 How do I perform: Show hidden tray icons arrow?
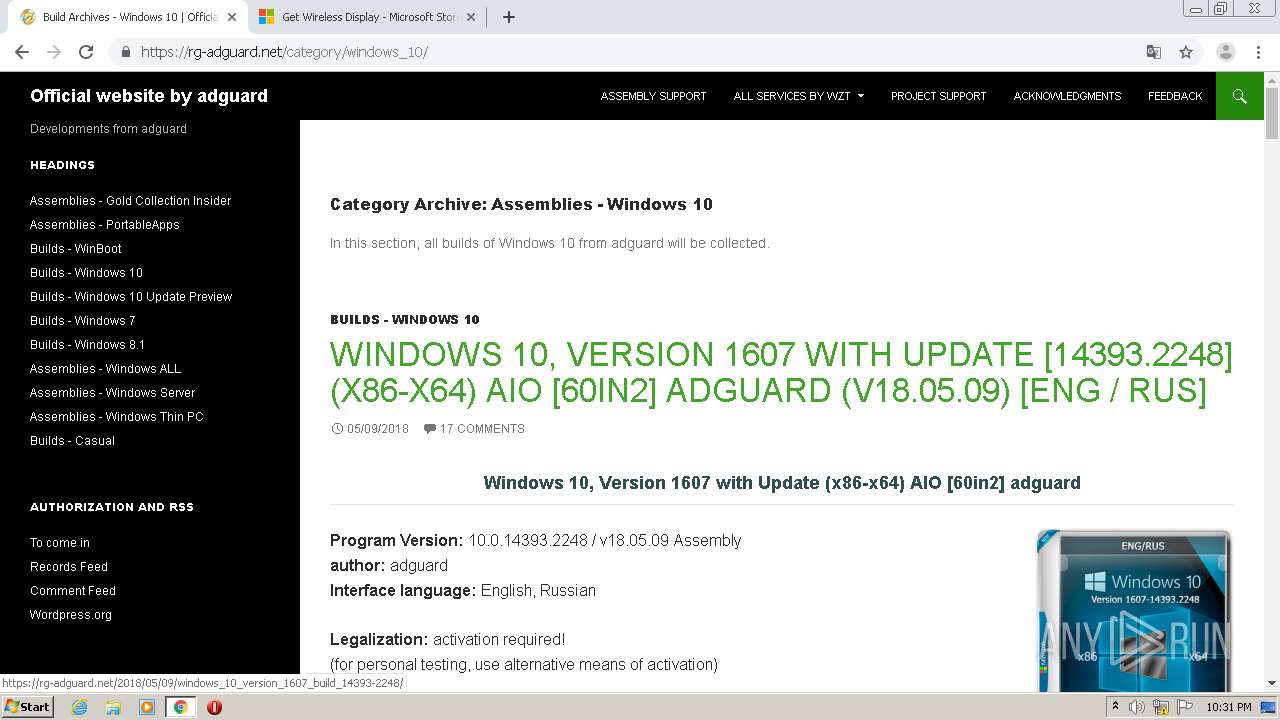click(x=1115, y=707)
